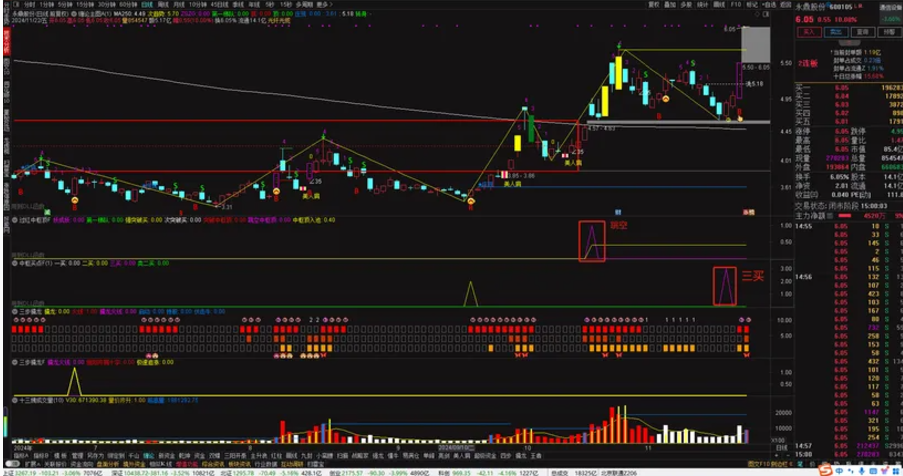Click the red-boxed 崩空 signal spike
Image resolution: width=903 pixels, height=476 pixels.
click(592, 242)
